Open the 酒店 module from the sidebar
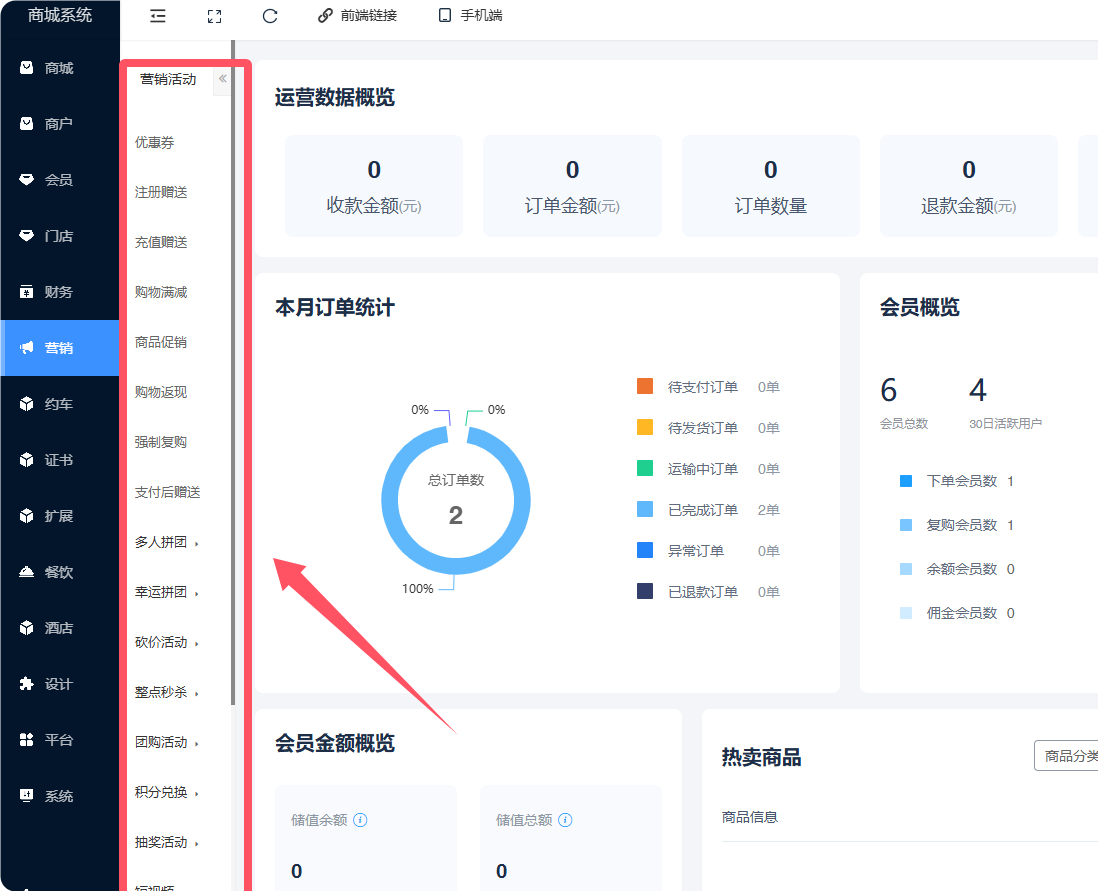Image resolution: width=1098 pixels, height=891 pixels. (x=60, y=628)
